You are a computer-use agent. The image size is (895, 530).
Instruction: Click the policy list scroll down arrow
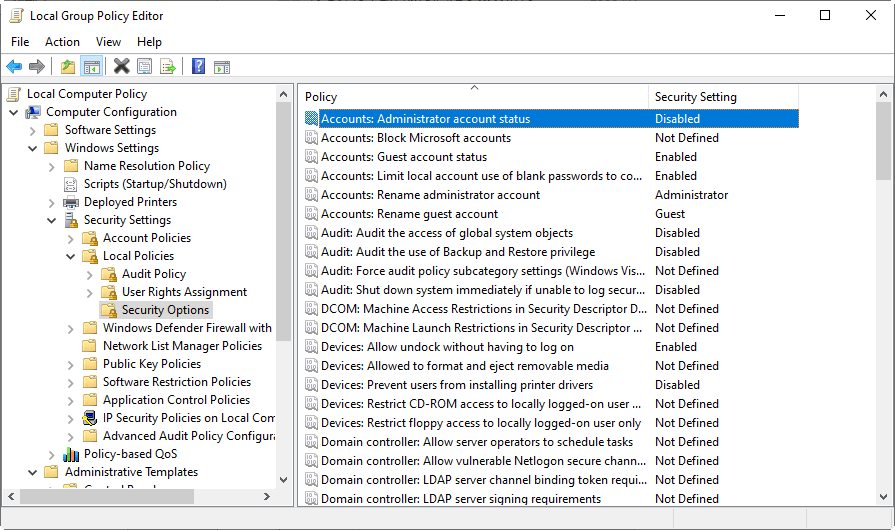(883, 496)
